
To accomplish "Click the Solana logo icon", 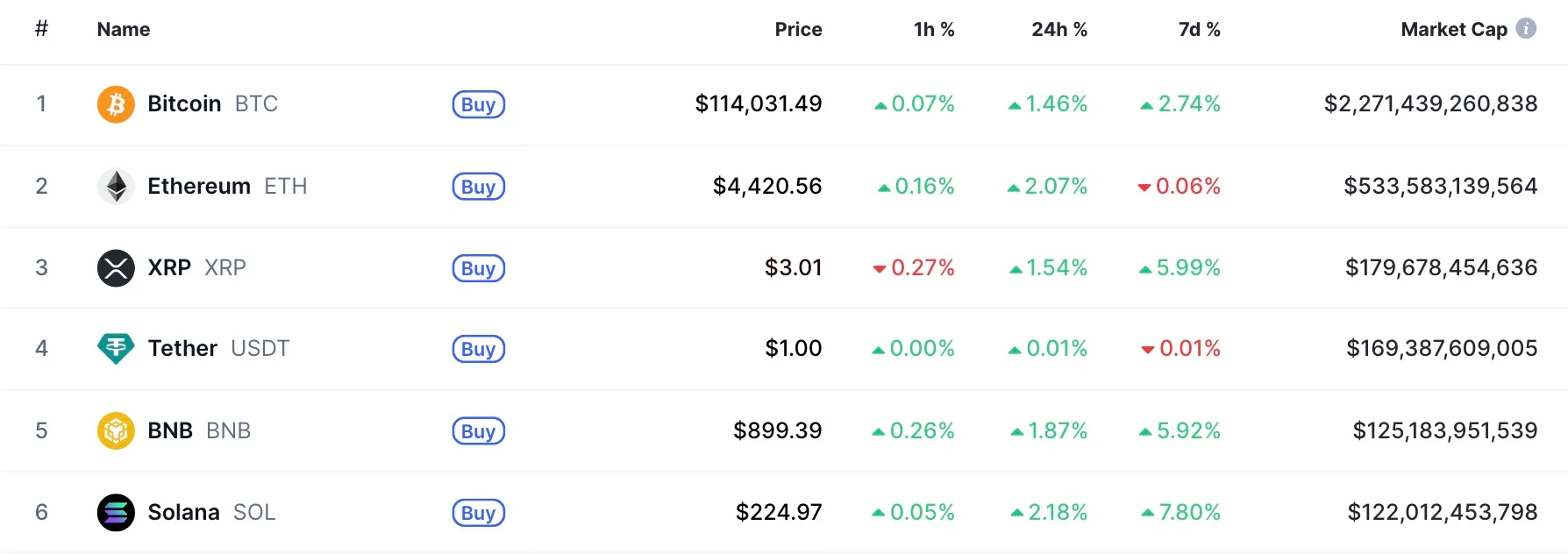I will point(116,513).
